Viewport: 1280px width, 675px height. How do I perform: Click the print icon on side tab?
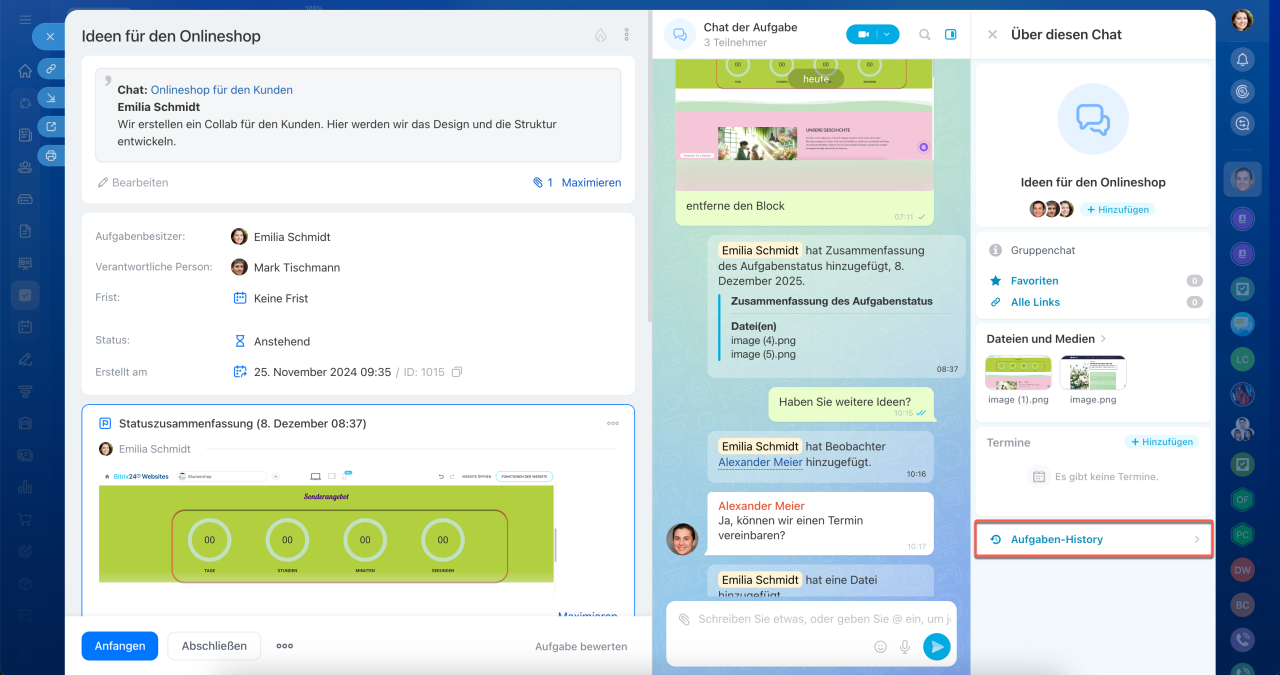(51, 155)
